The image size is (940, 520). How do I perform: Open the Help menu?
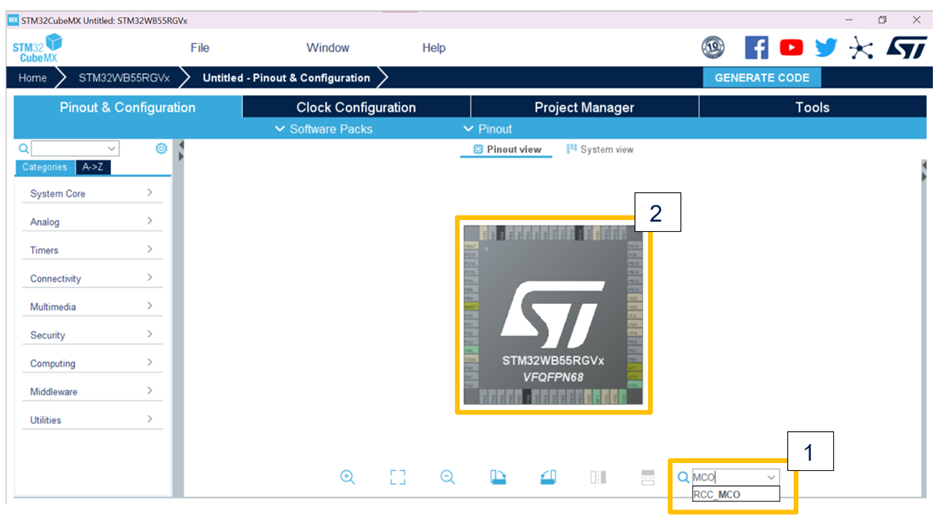[433, 47]
